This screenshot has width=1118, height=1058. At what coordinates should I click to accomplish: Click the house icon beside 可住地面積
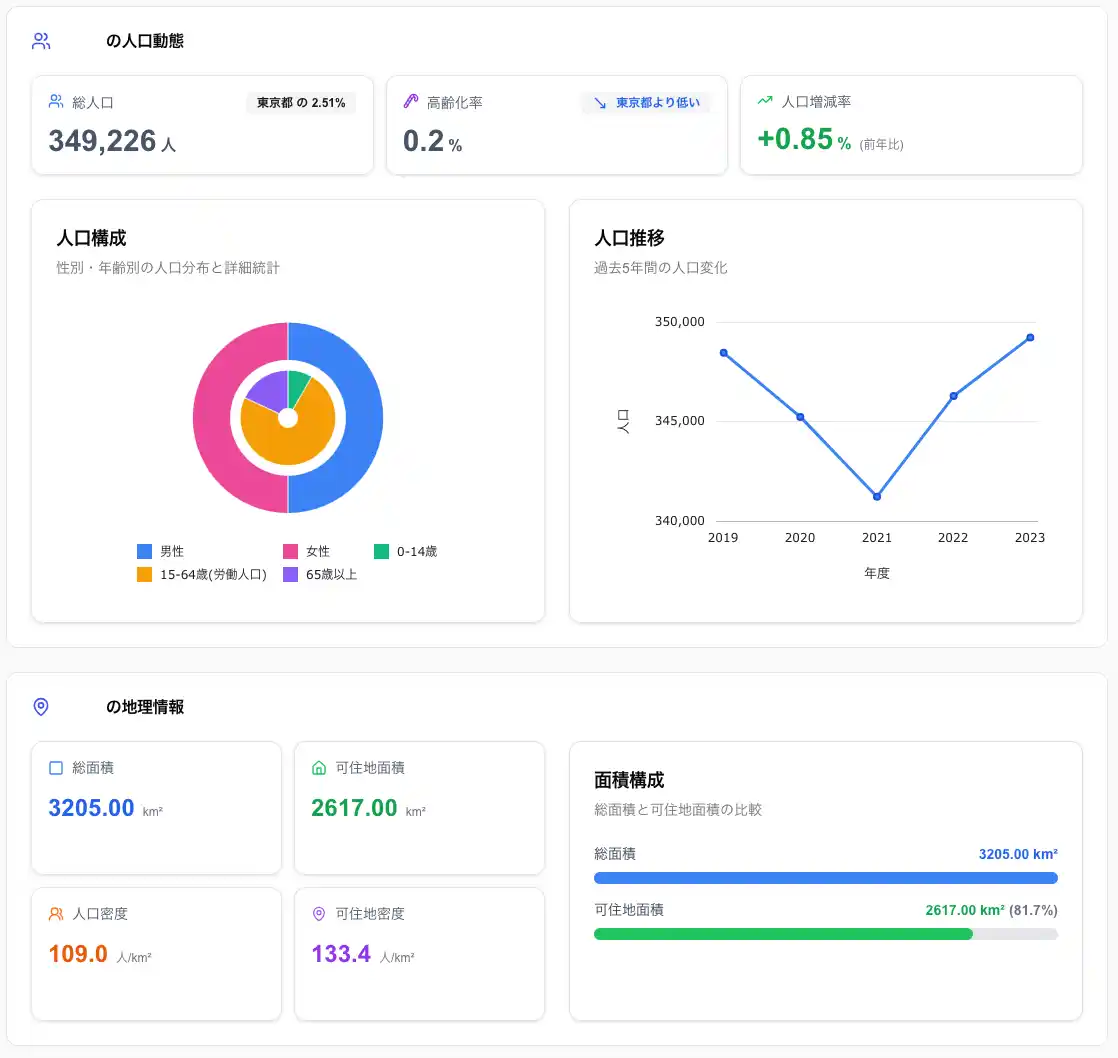(319, 768)
